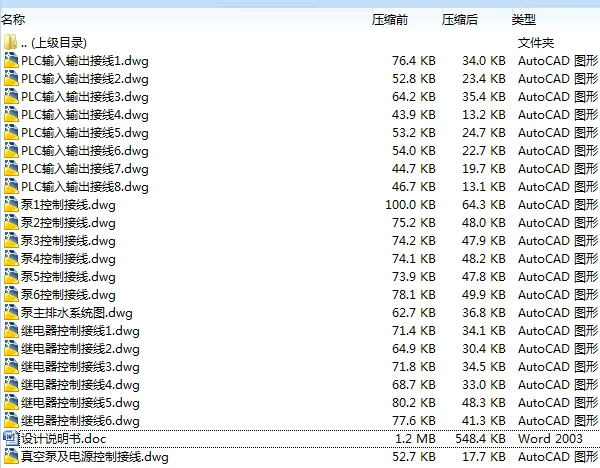Image resolution: width=600 pixels, height=468 pixels.
Task: Select the file name 泵3控制接线.dwg
Action: click(68, 241)
